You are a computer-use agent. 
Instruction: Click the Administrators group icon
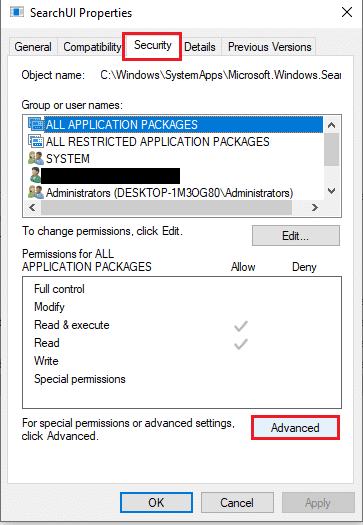pyautogui.click(x=36, y=193)
